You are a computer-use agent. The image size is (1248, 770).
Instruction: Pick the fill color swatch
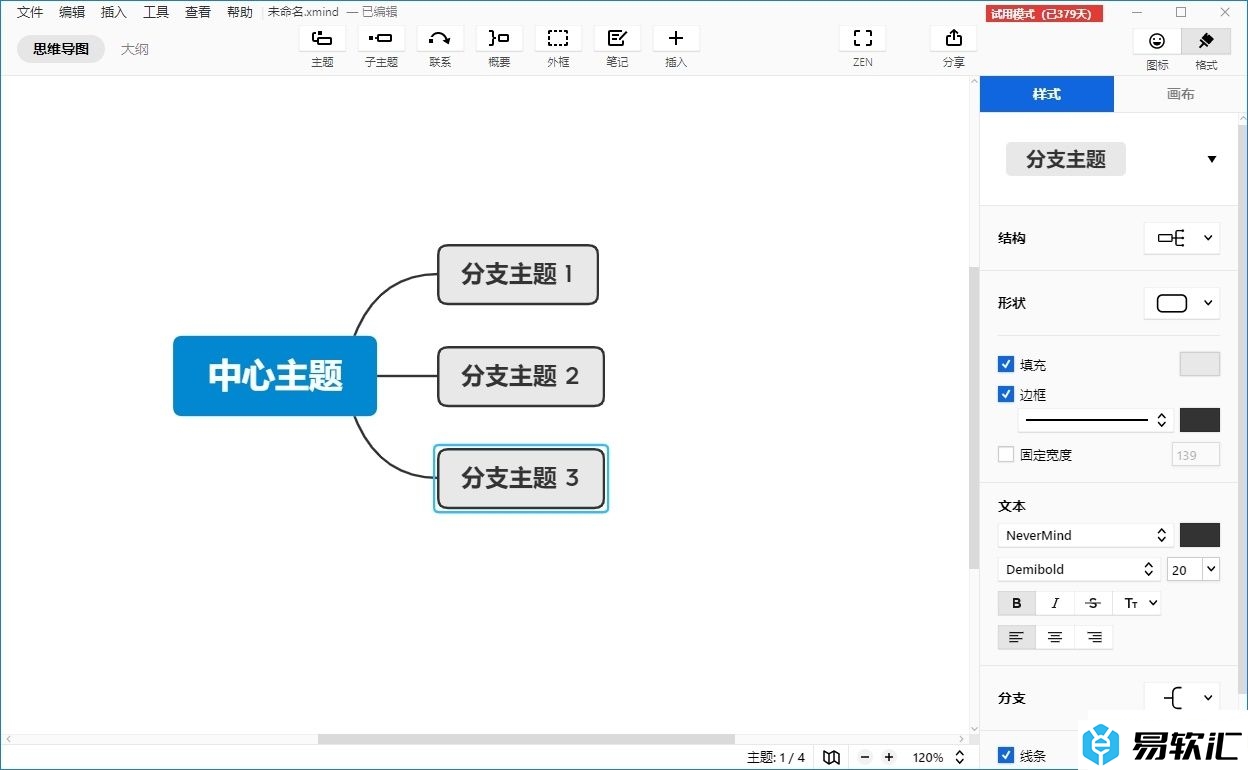1200,364
